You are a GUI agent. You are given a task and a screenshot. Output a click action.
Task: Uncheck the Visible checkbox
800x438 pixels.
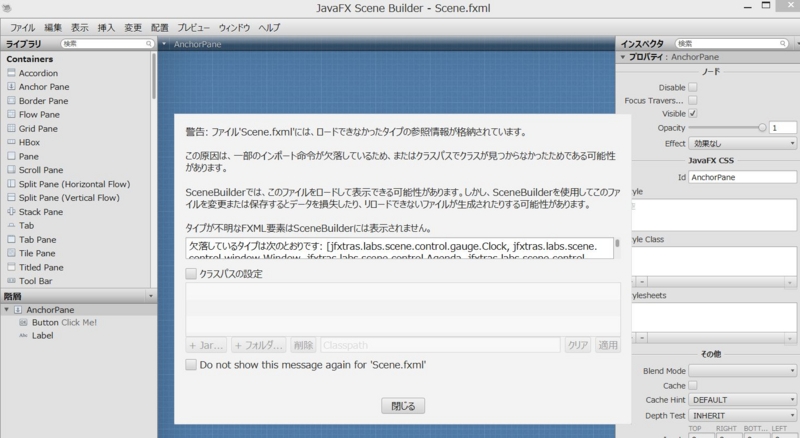tap(693, 113)
